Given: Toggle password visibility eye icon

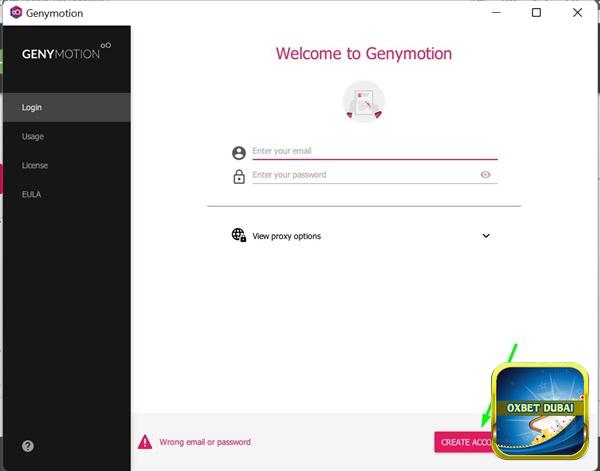Looking at the screenshot, I should tap(485, 175).
